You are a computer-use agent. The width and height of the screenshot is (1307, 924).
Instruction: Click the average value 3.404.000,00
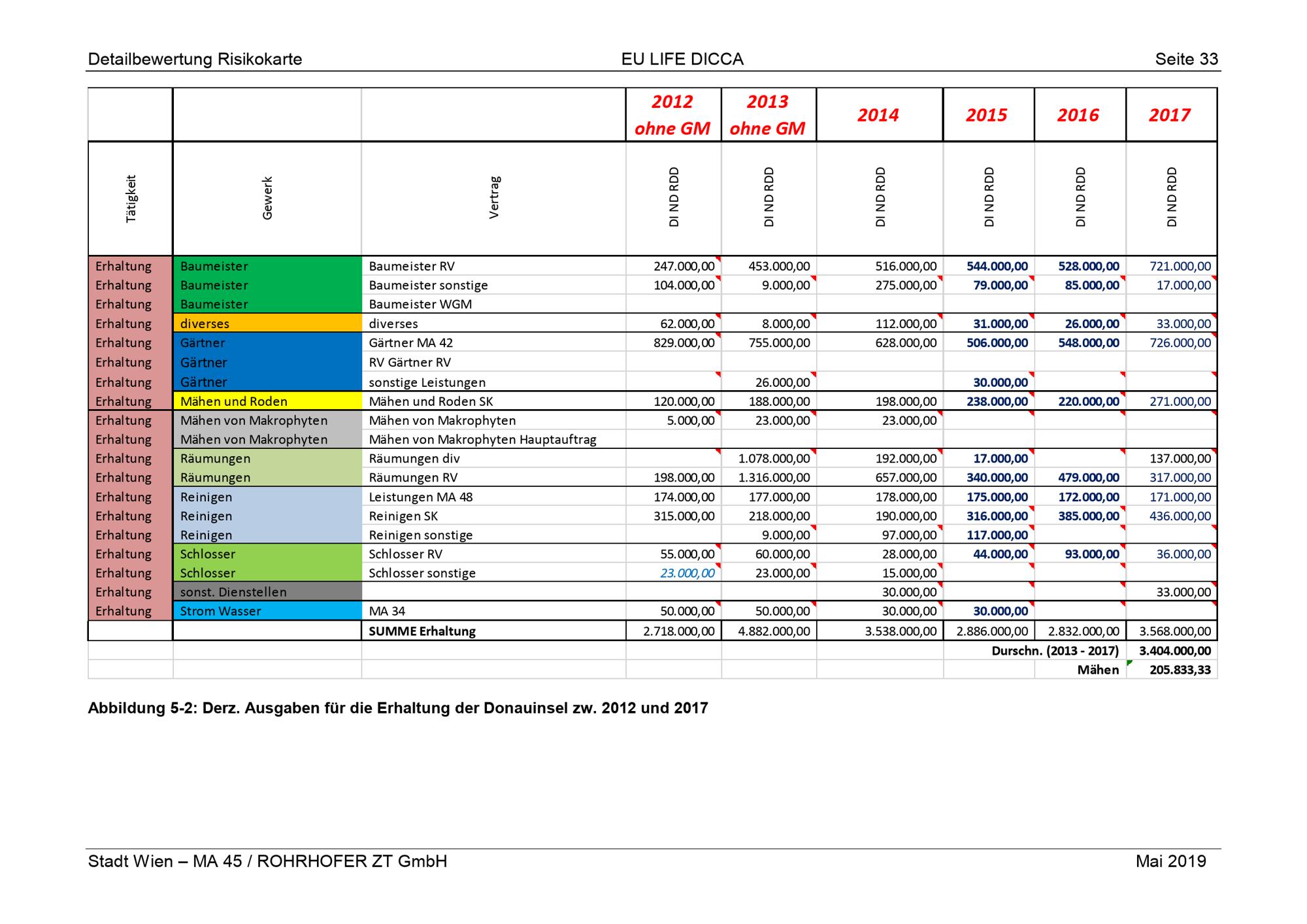[1174, 651]
